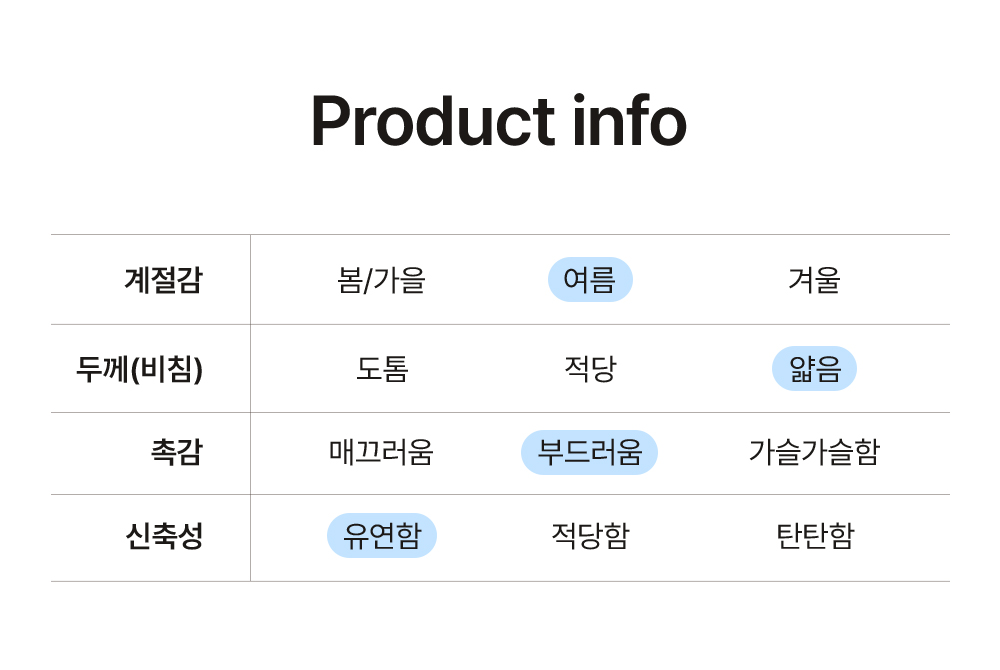The height and width of the screenshot is (670, 1000).
Task: Click the 두께(비침) row label
Action: (139, 368)
